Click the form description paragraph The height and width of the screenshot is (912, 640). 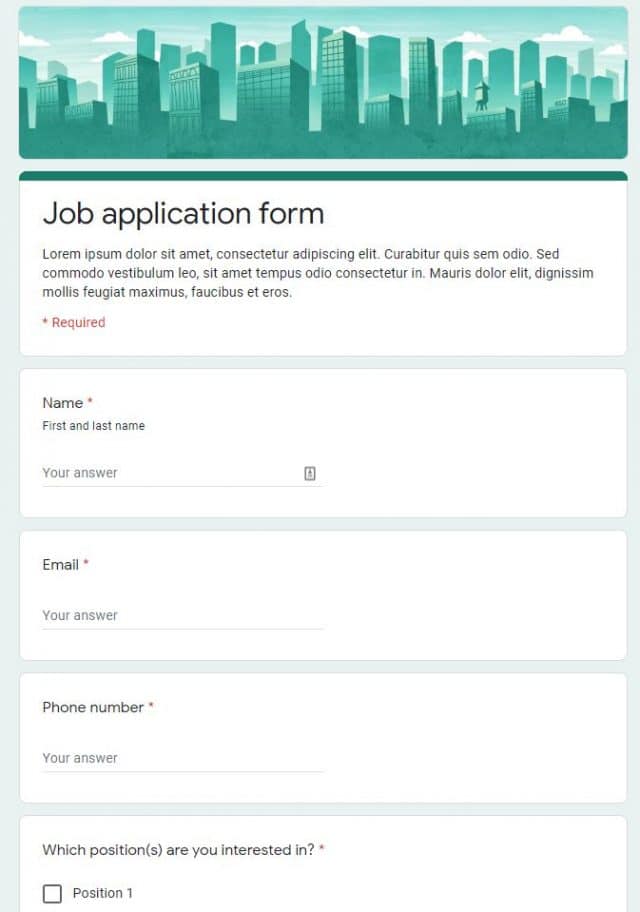[x=318, y=272]
